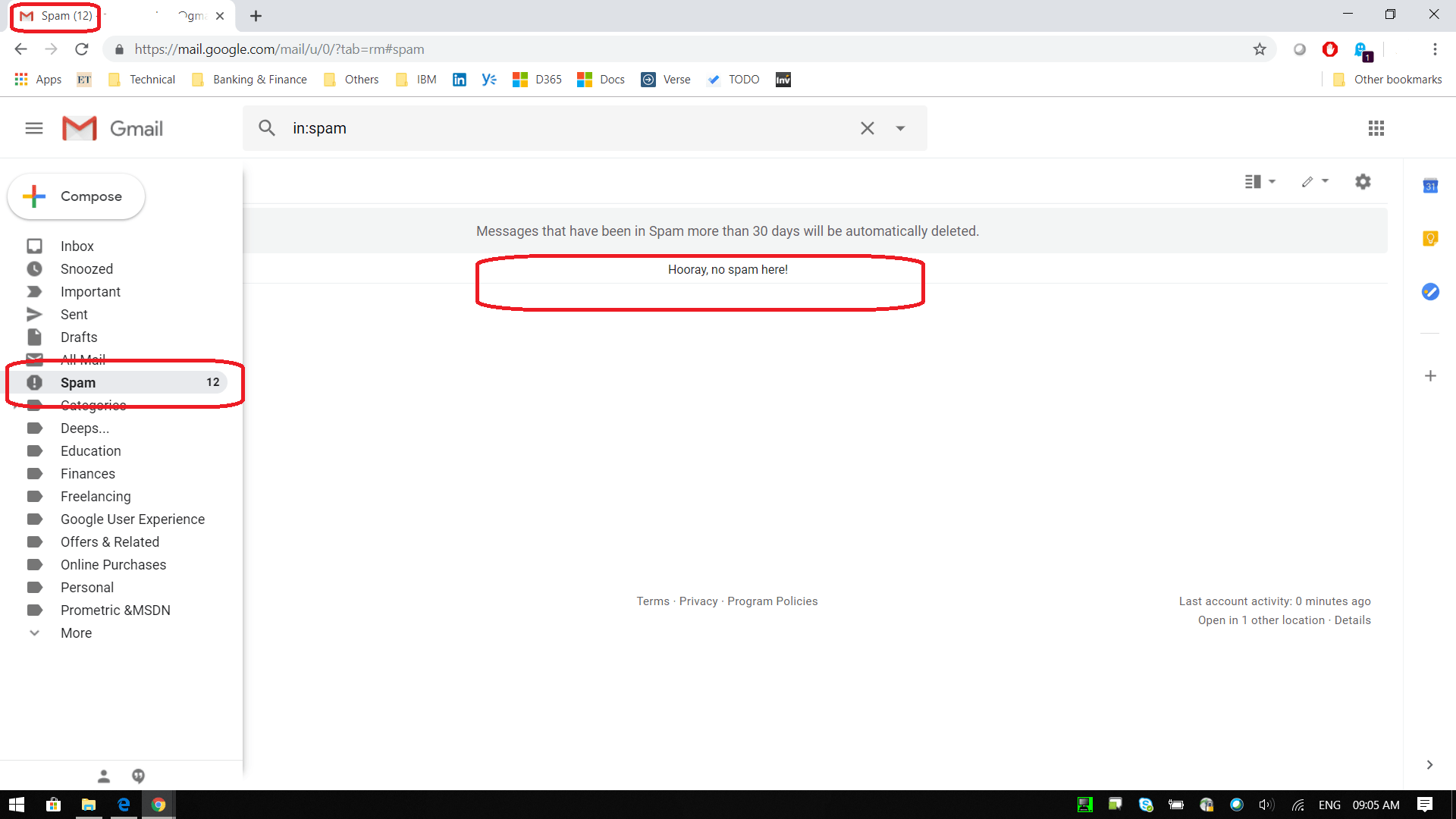Expand the side panel with the right arrow chevron
This screenshot has height=819, width=1456.
coord(1429,765)
